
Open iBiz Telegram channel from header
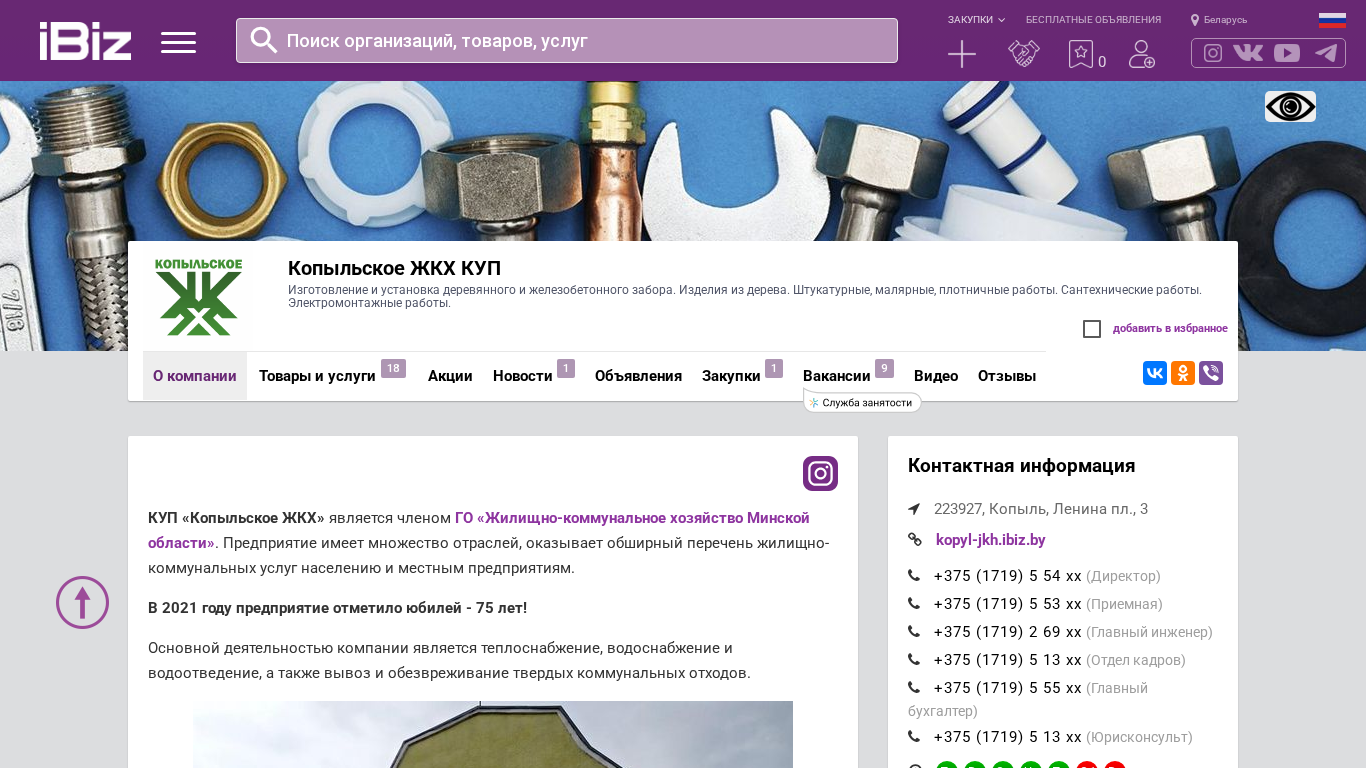1326,53
